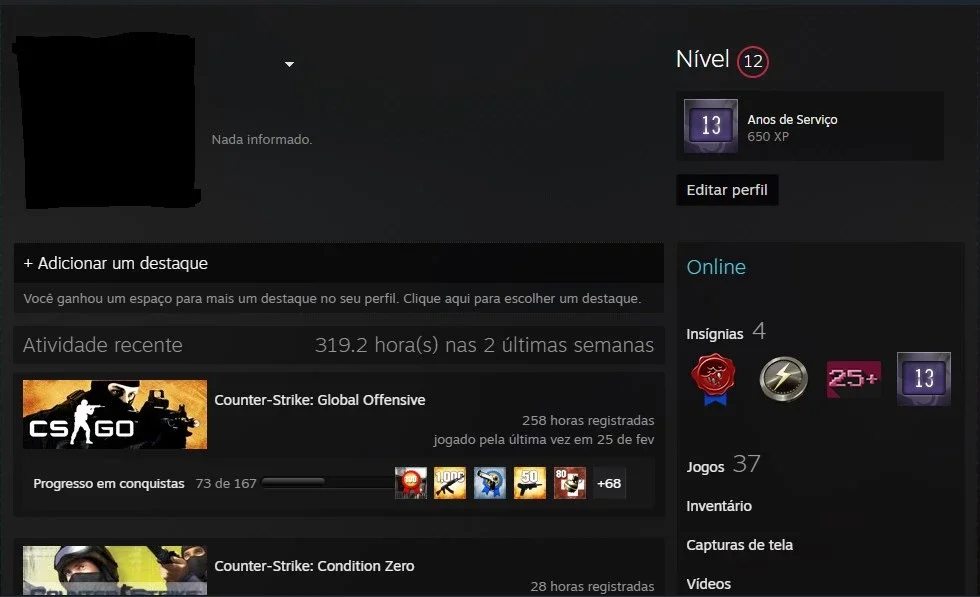This screenshot has height=597, width=980.
Task: Click the 'Atividade recente' heading
Action: pos(102,345)
